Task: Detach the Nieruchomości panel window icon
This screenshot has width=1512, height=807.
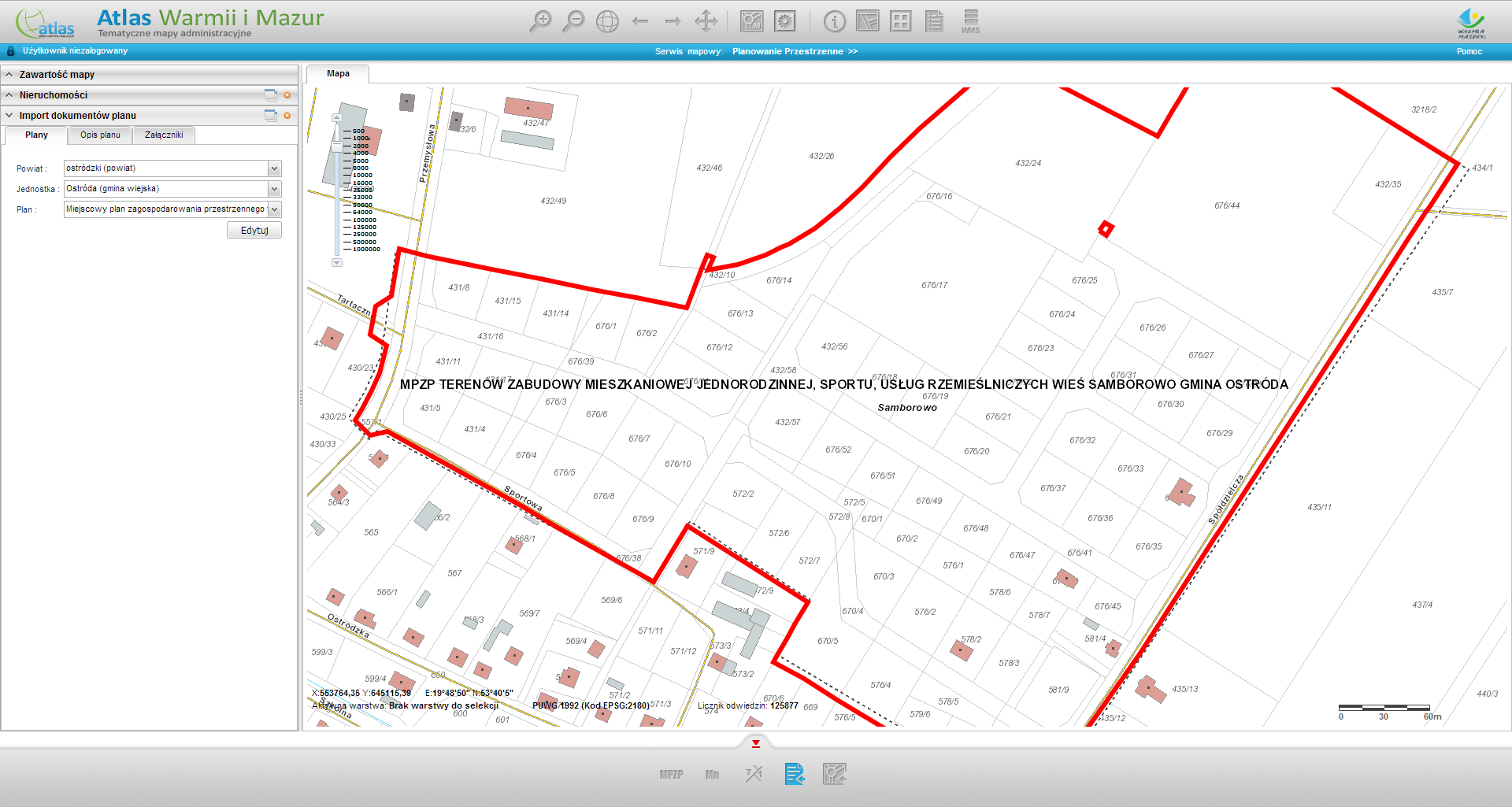Action: (x=271, y=95)
